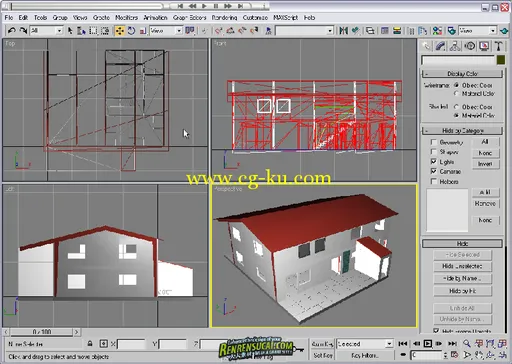Click the current frame number field
Screen dimensions: 512x364
click(426, 355)
